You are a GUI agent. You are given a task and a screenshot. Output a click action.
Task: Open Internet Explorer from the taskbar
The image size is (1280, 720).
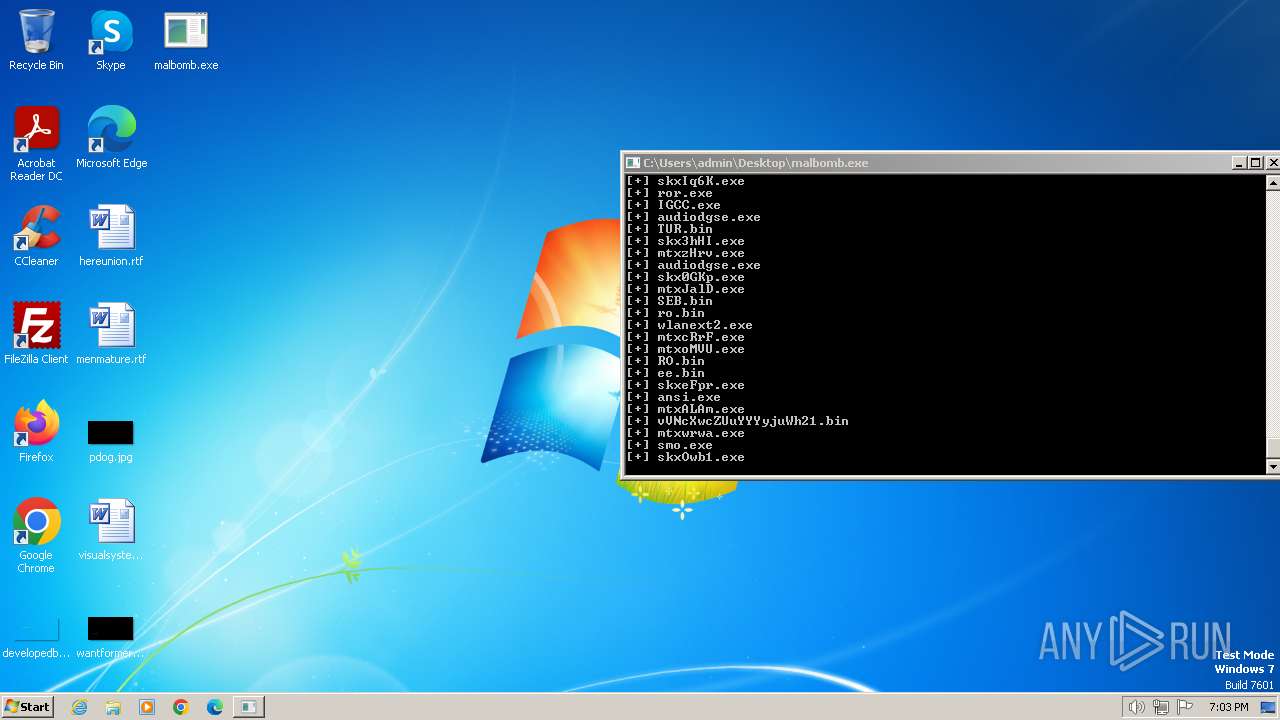[x=79, y=707]
